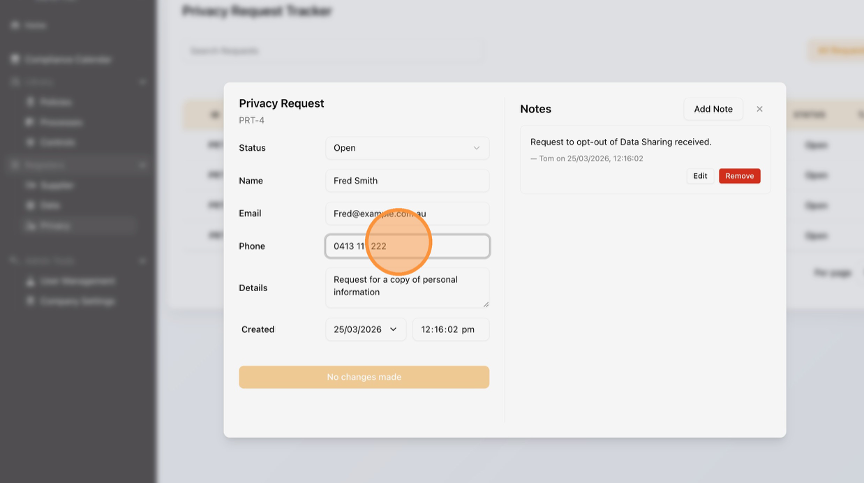Click the Search Requests box
Image resolution: width=864 pixels, height=484 pixels.
pyautogui.click(x=332, y=51)
